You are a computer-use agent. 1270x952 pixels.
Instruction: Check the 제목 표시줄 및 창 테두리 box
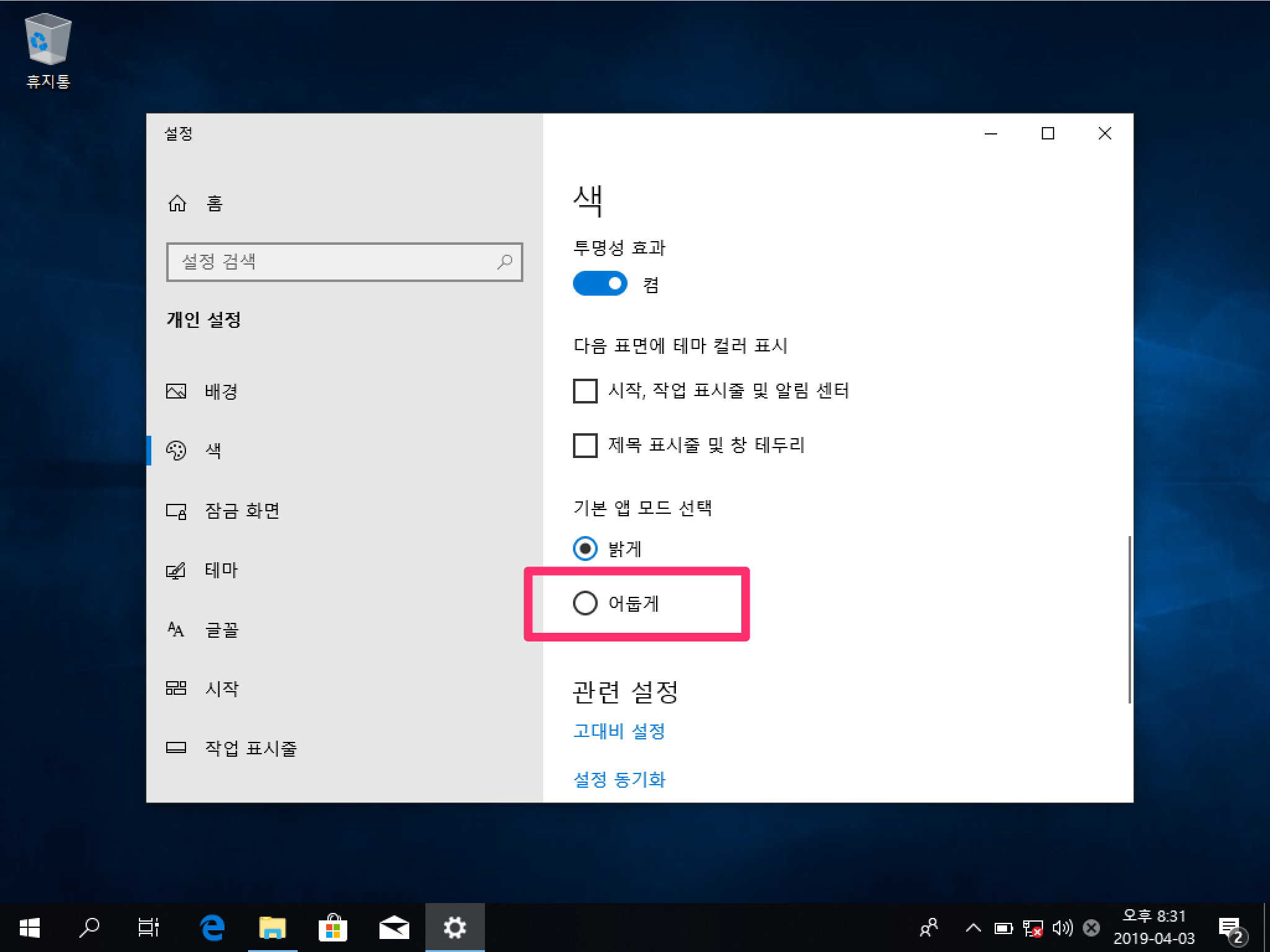pos(585,445)
